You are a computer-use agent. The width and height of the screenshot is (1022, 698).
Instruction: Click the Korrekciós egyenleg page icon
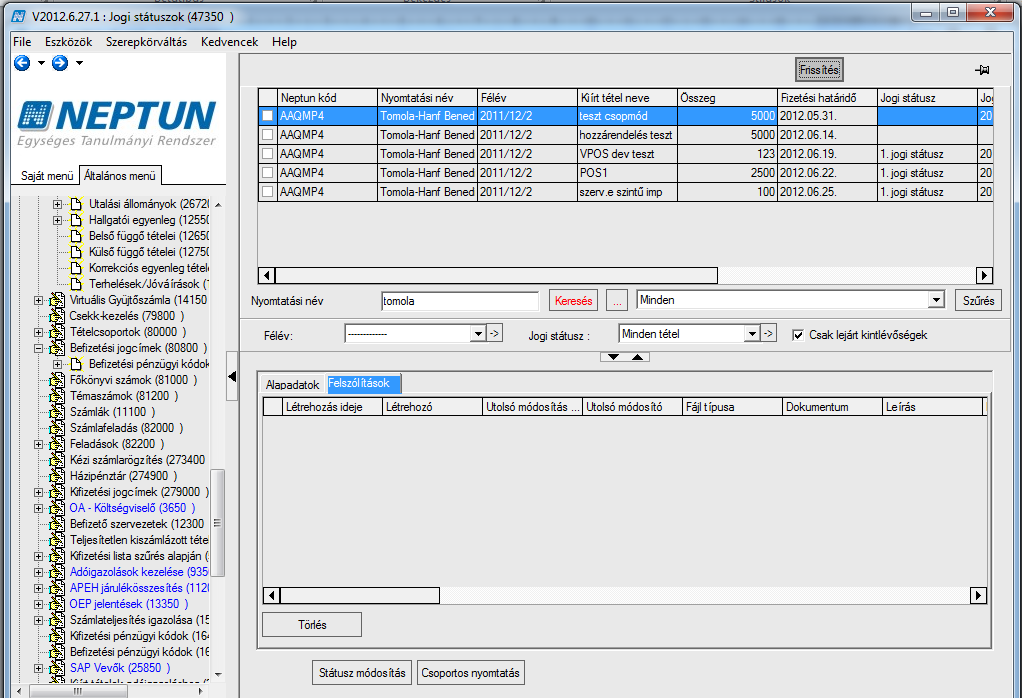[x=76, y=268]
